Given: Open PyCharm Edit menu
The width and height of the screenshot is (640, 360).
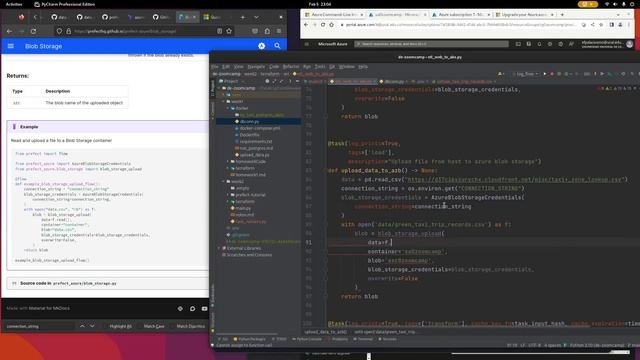Looking at the screenshot, I should click(x=226, y=67).
